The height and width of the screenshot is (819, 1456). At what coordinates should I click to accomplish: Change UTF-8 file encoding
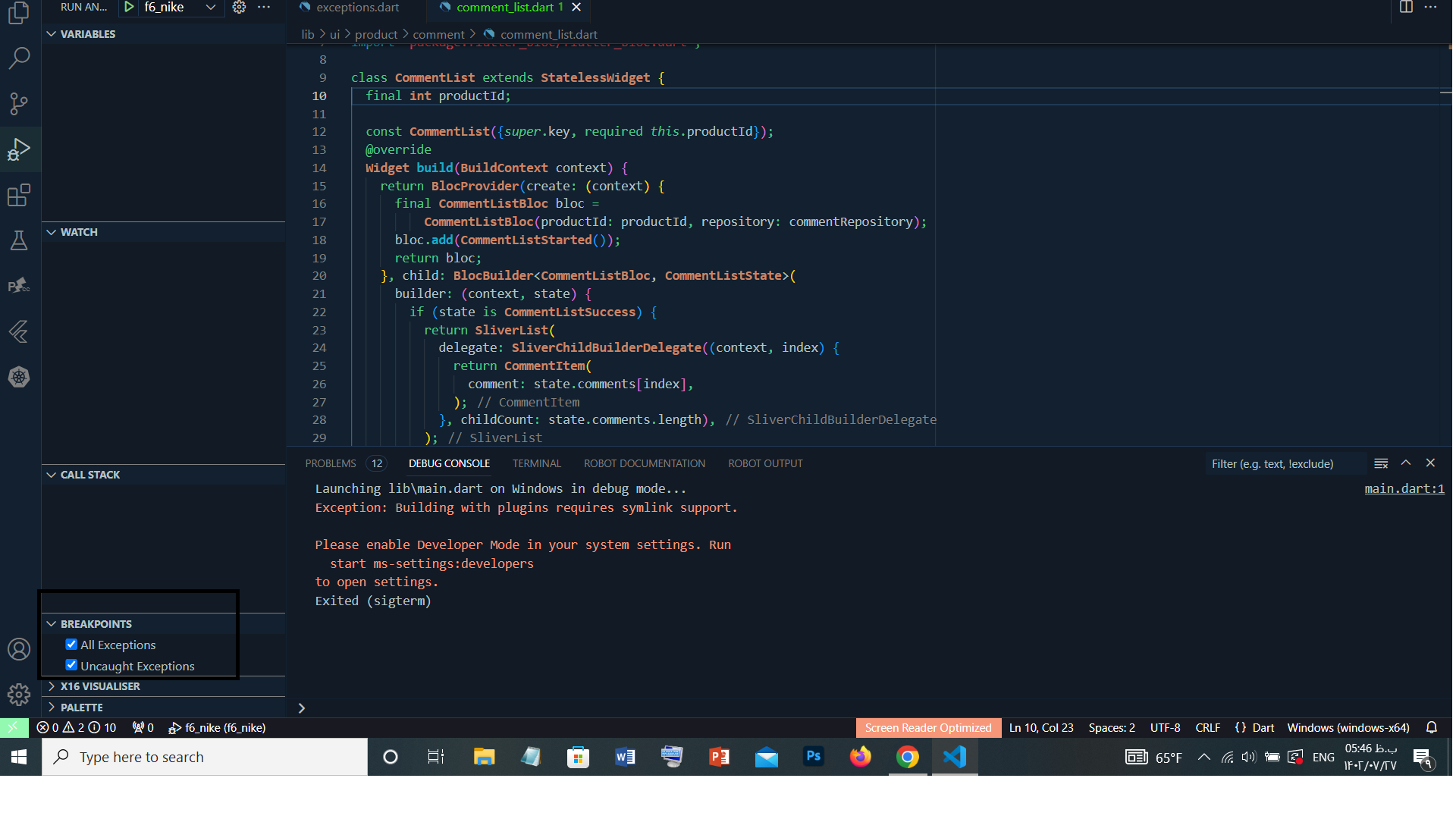1165,727
